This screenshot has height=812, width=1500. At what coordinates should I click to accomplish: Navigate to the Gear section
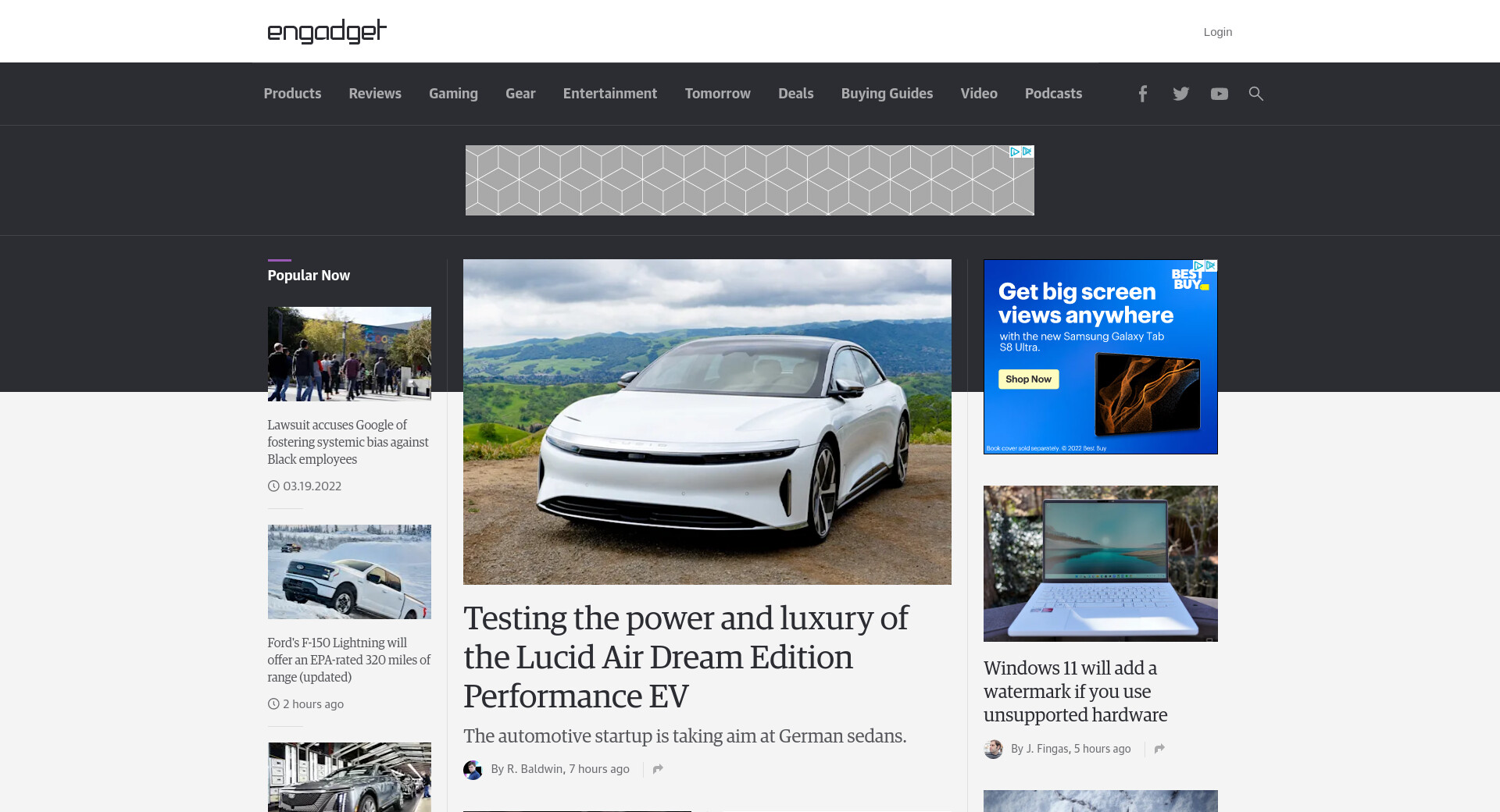(x=520, y=94)
